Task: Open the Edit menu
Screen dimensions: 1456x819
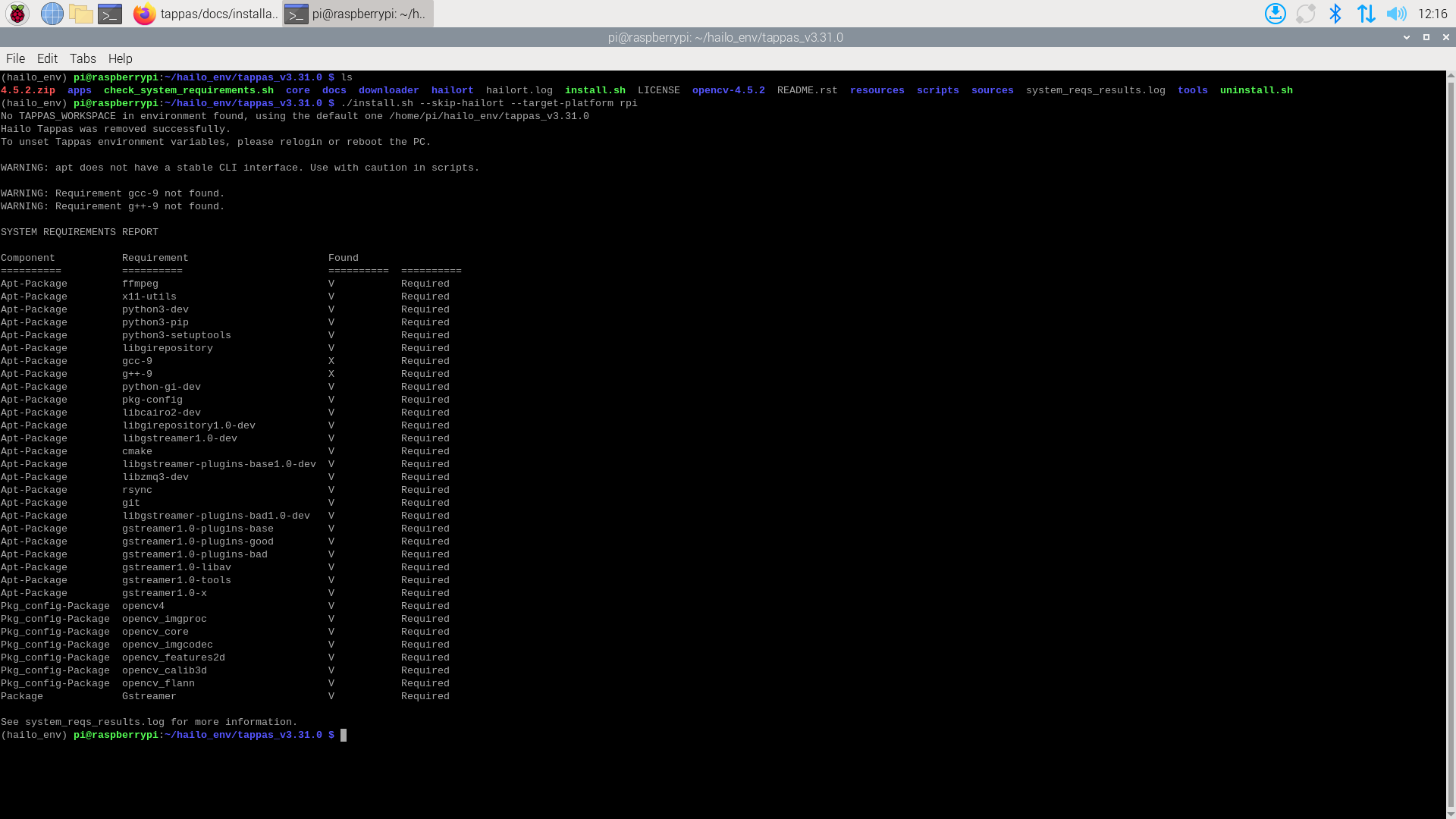Action: coord(47,58)
